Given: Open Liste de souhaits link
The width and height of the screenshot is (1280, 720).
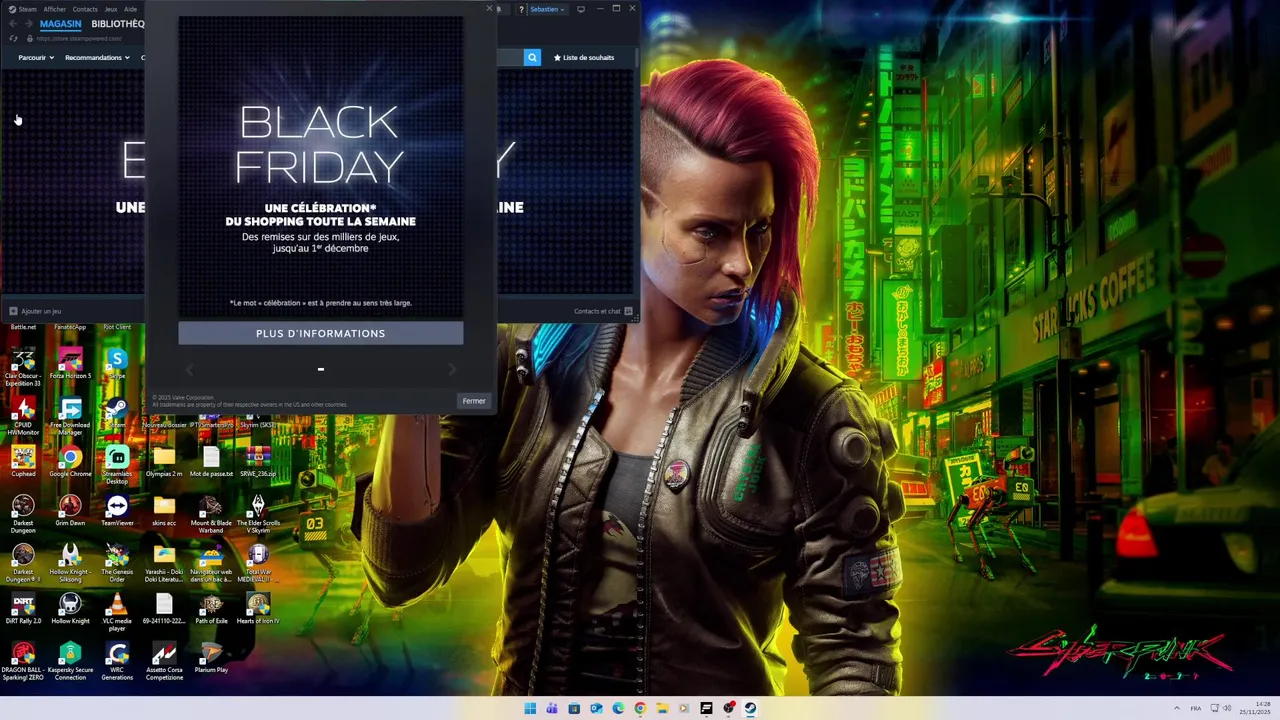Looking at the screenshot, I should tap(584, 58).
